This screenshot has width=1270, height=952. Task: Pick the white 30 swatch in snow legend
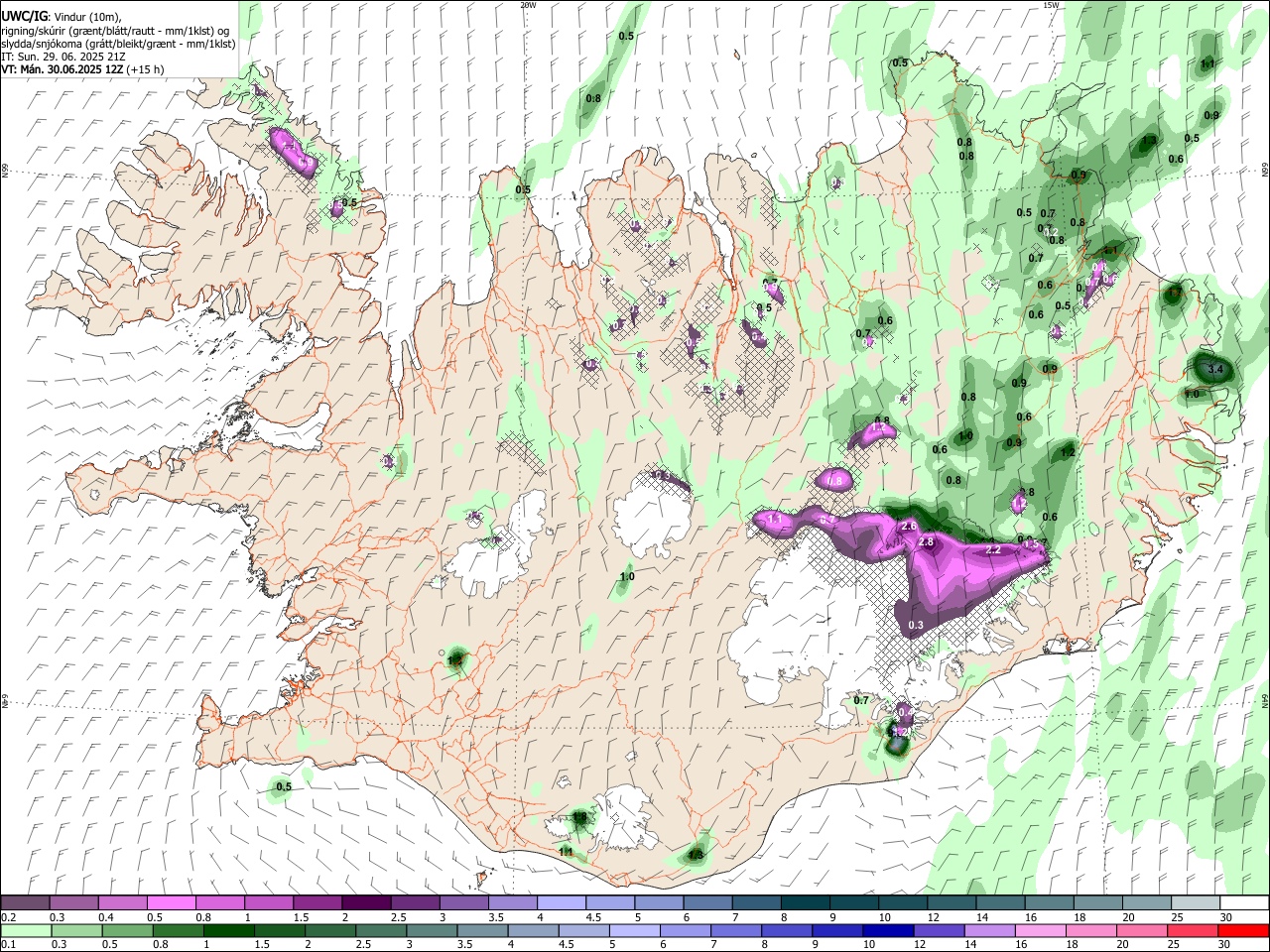coord(1243,903)
